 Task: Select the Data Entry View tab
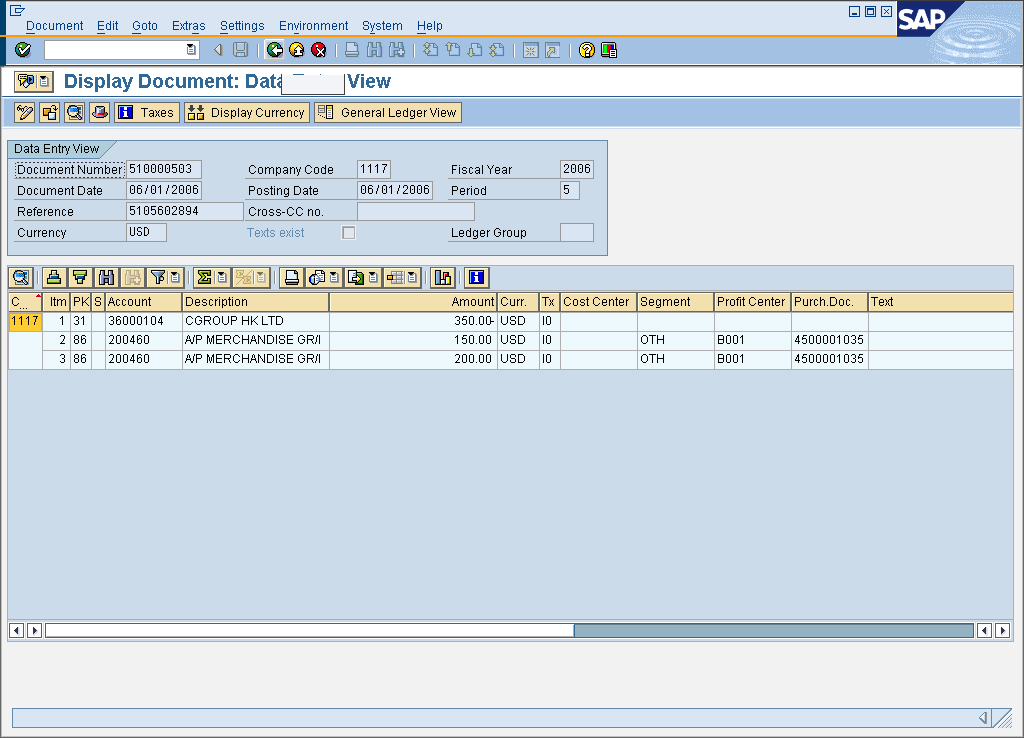click(57, 149)
